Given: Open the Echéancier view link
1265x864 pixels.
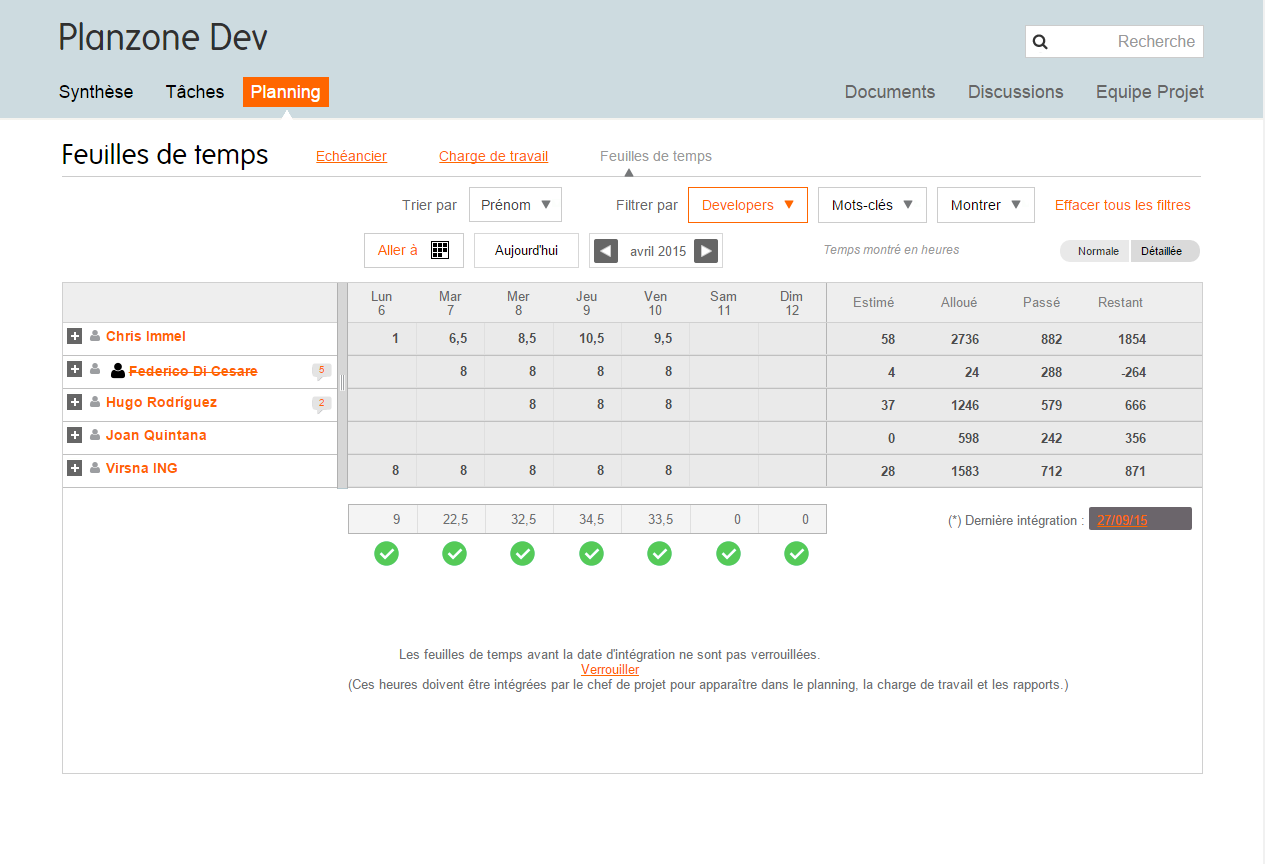Looking at the screenshot, I should 351,156.
